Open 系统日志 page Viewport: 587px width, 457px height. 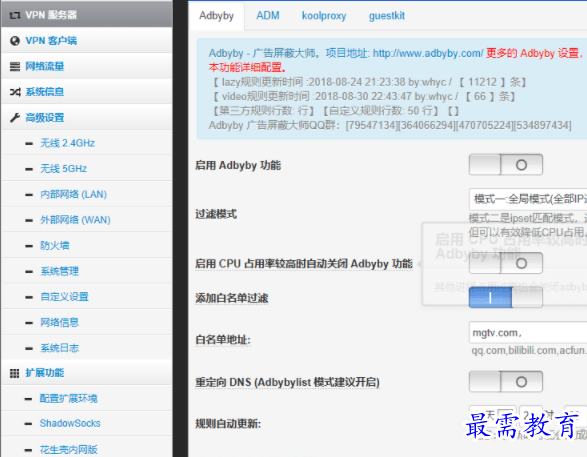(60, 348)
